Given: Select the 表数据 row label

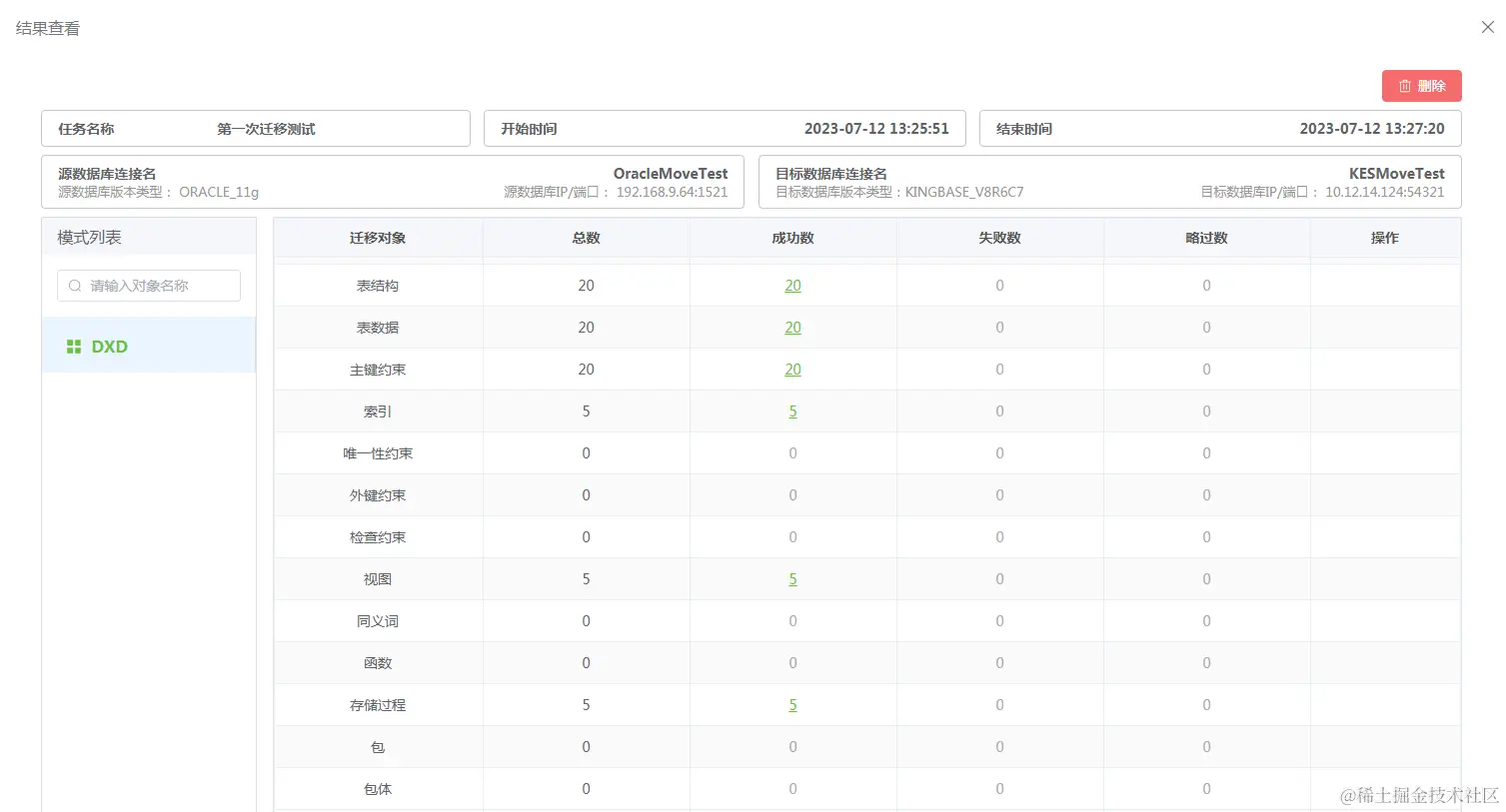Looking at the screenshot, I should pyautogui.click(x=378, y=328).
